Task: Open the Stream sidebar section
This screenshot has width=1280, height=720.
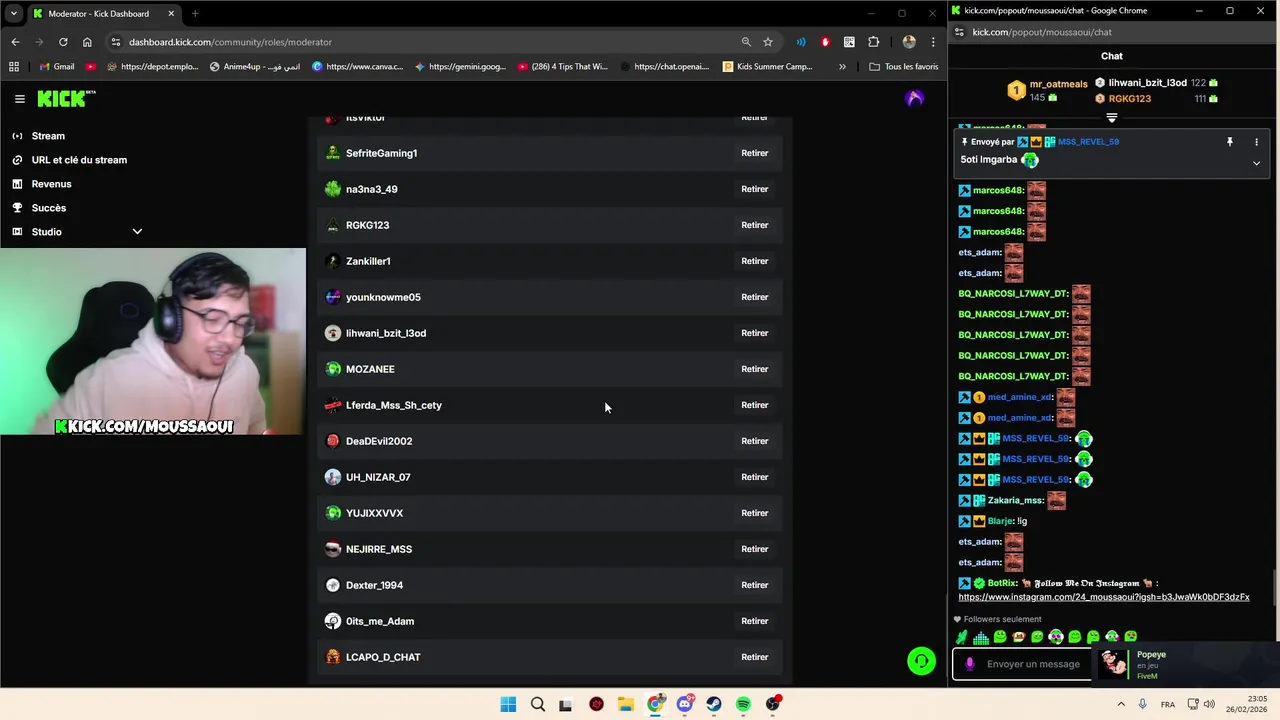Action: [x=48, y=136]
